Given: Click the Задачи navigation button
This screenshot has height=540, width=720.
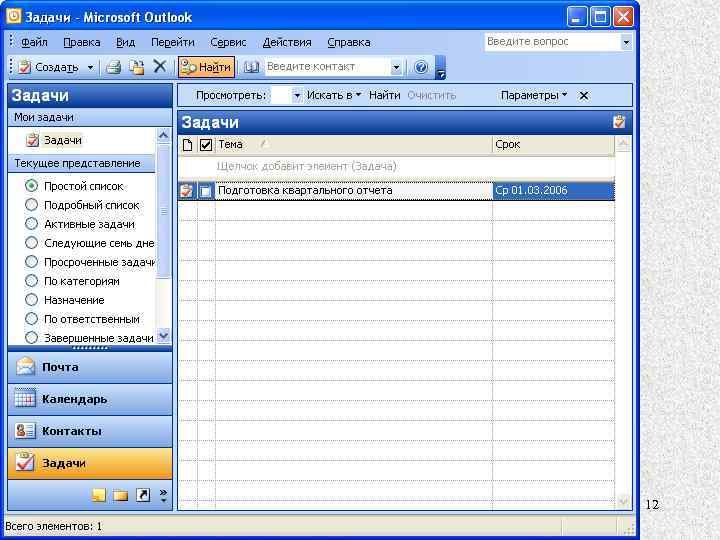Looking at the screenshot, I should 90,463.
